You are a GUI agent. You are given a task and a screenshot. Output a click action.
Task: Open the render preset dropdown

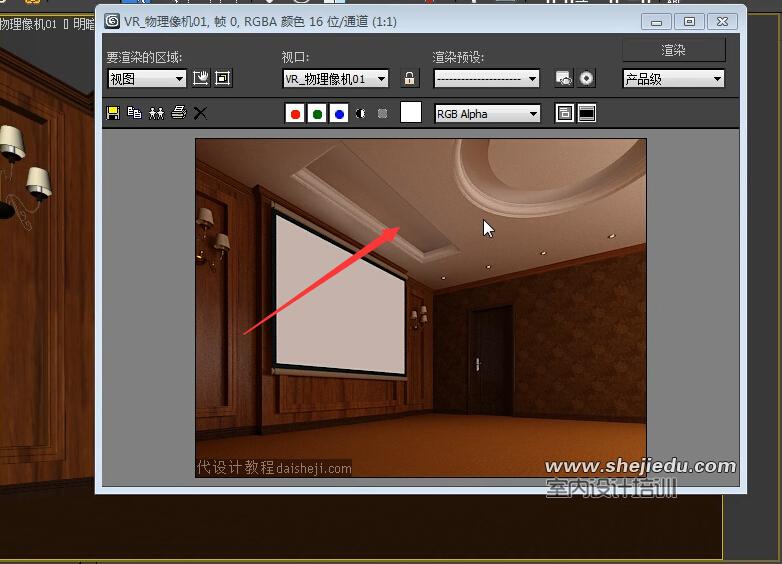pyautogui.click(x=486, y=79)
